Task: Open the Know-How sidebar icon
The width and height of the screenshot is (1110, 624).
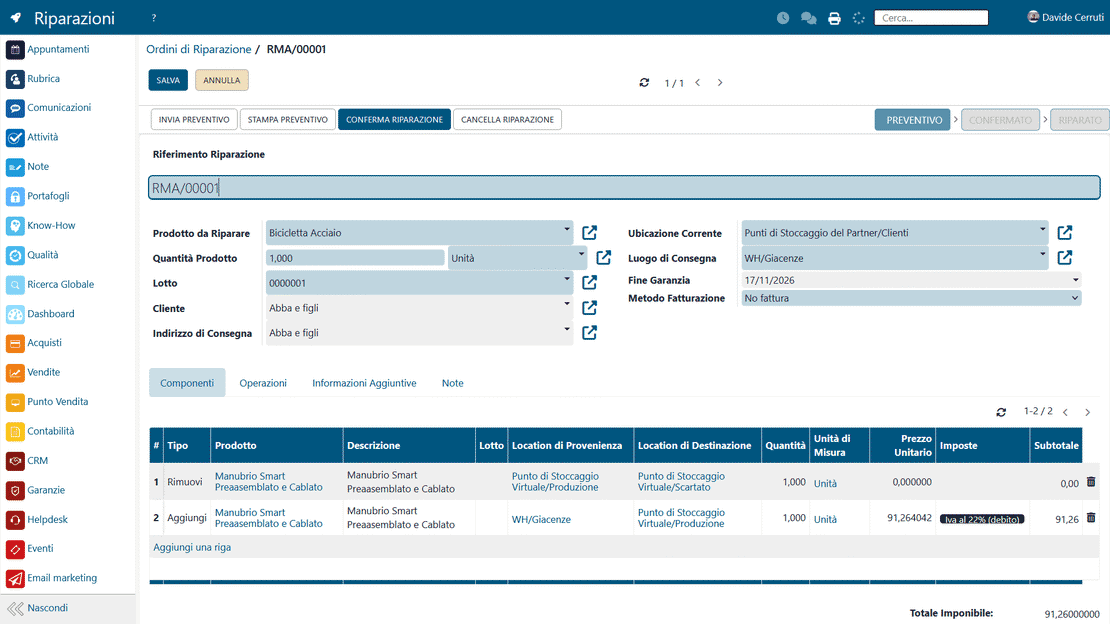Action: pyautogui.click(x=15, y=226)
